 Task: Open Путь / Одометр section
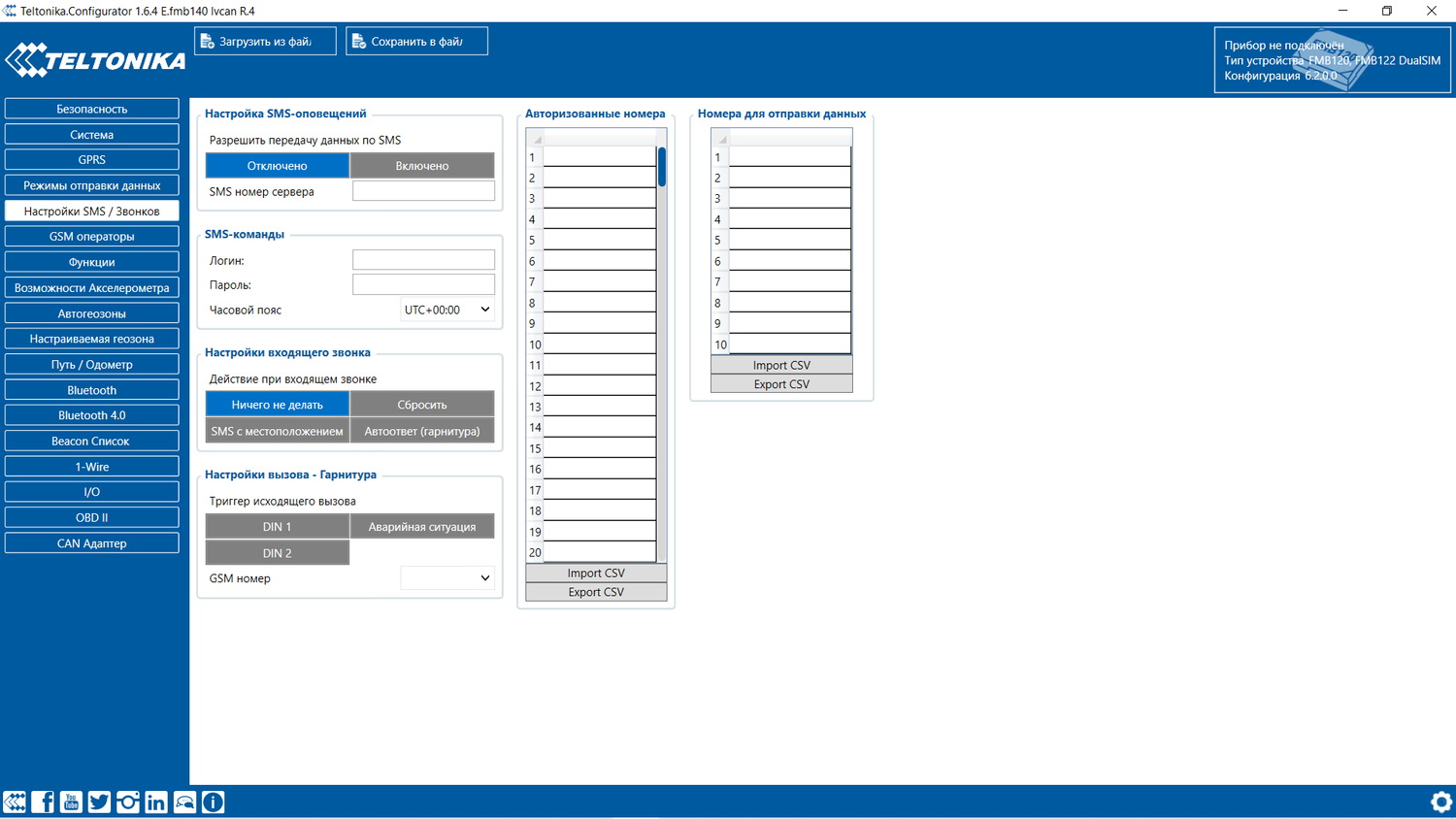point(91,364)
